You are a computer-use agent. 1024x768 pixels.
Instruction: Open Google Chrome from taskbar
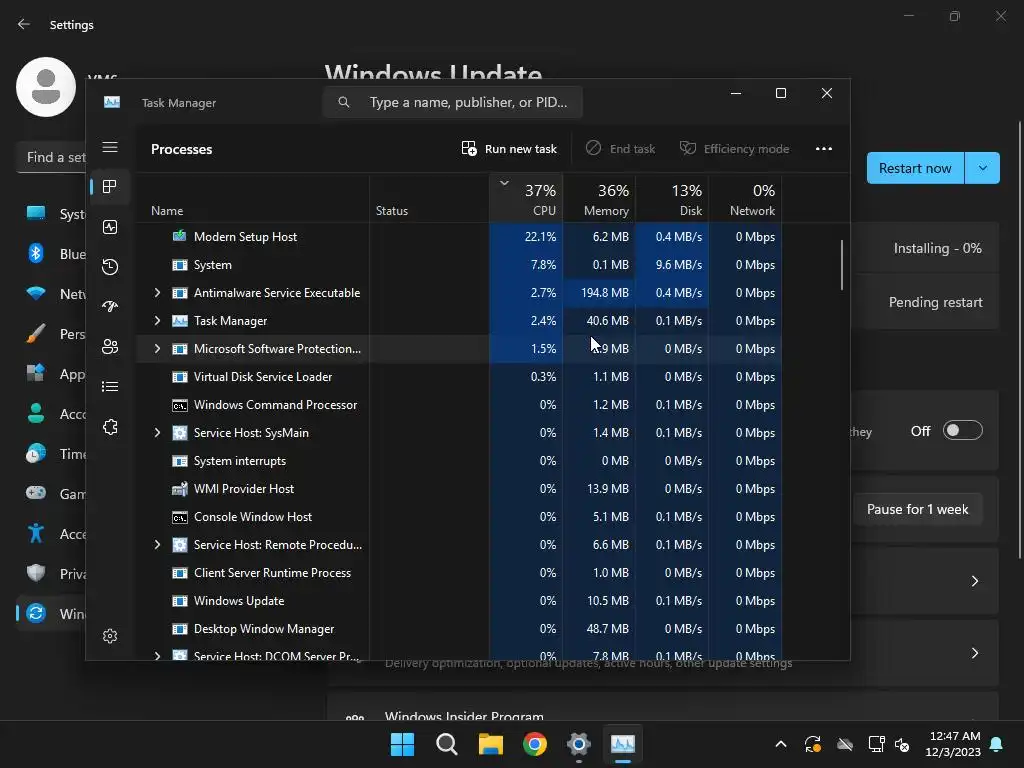click(535, 744)
